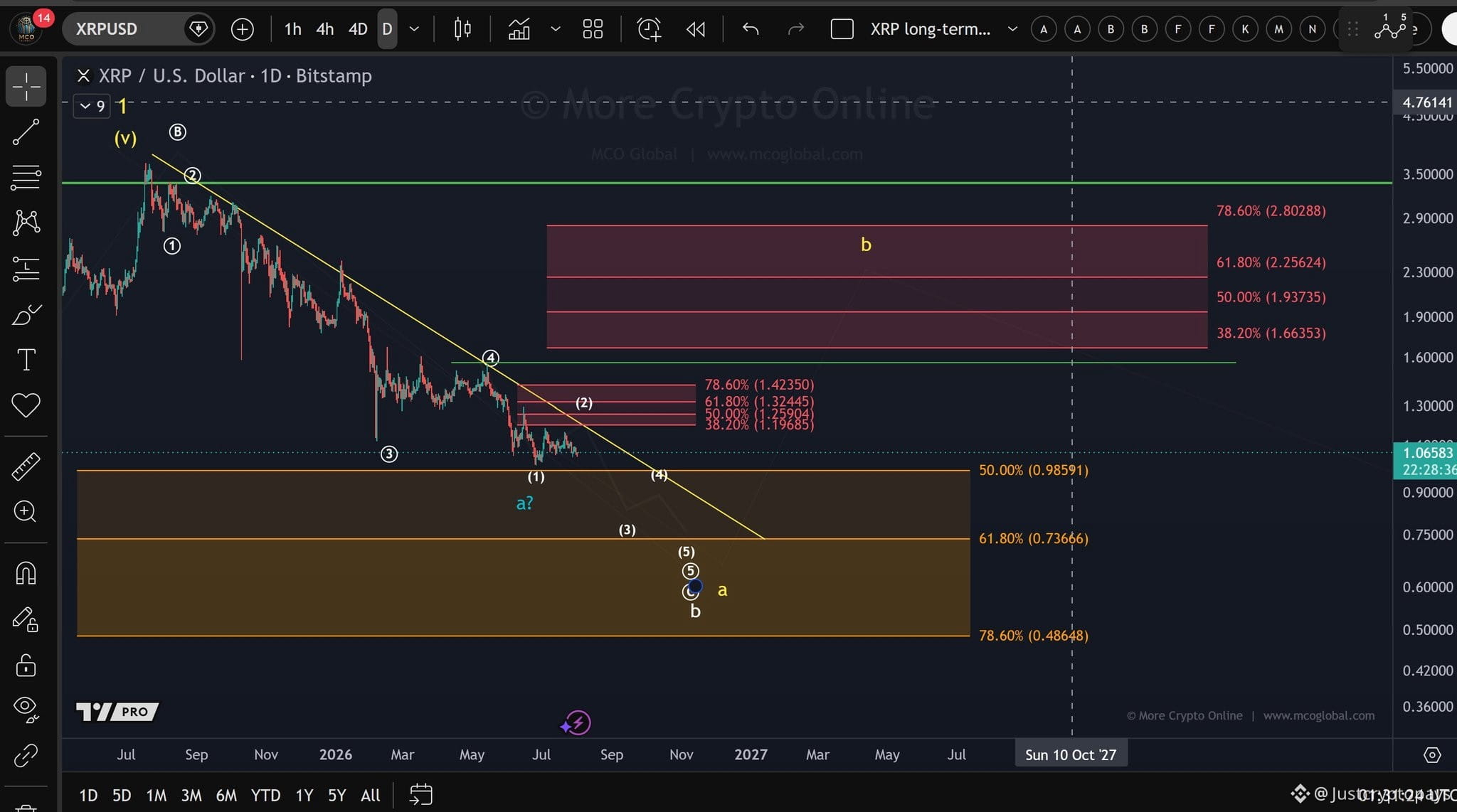This screenshot has height=812, width=1457.
Task: Start bar replay mode
Action: [696, 29]
